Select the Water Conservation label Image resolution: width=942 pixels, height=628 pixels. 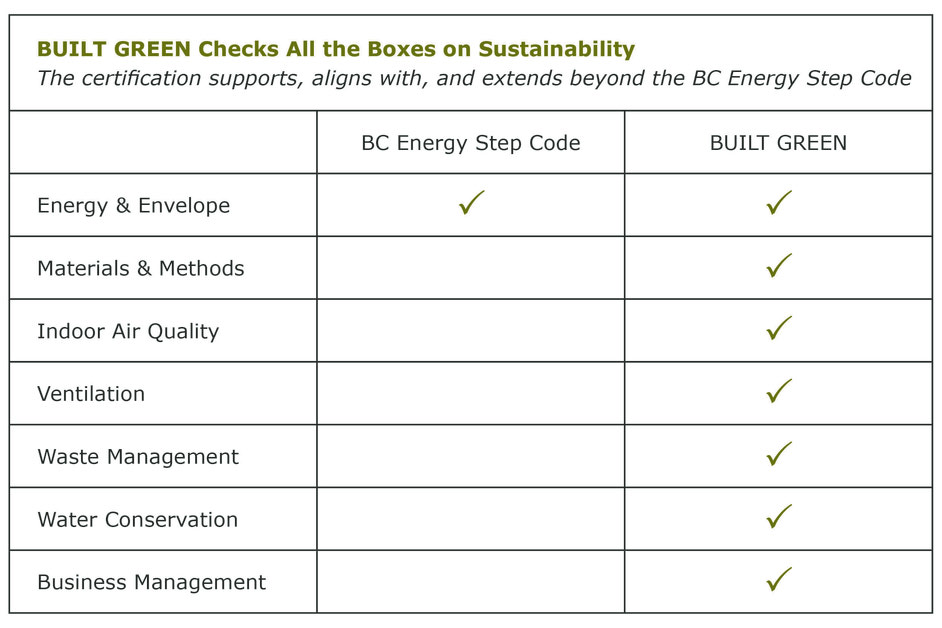[138, 520]
